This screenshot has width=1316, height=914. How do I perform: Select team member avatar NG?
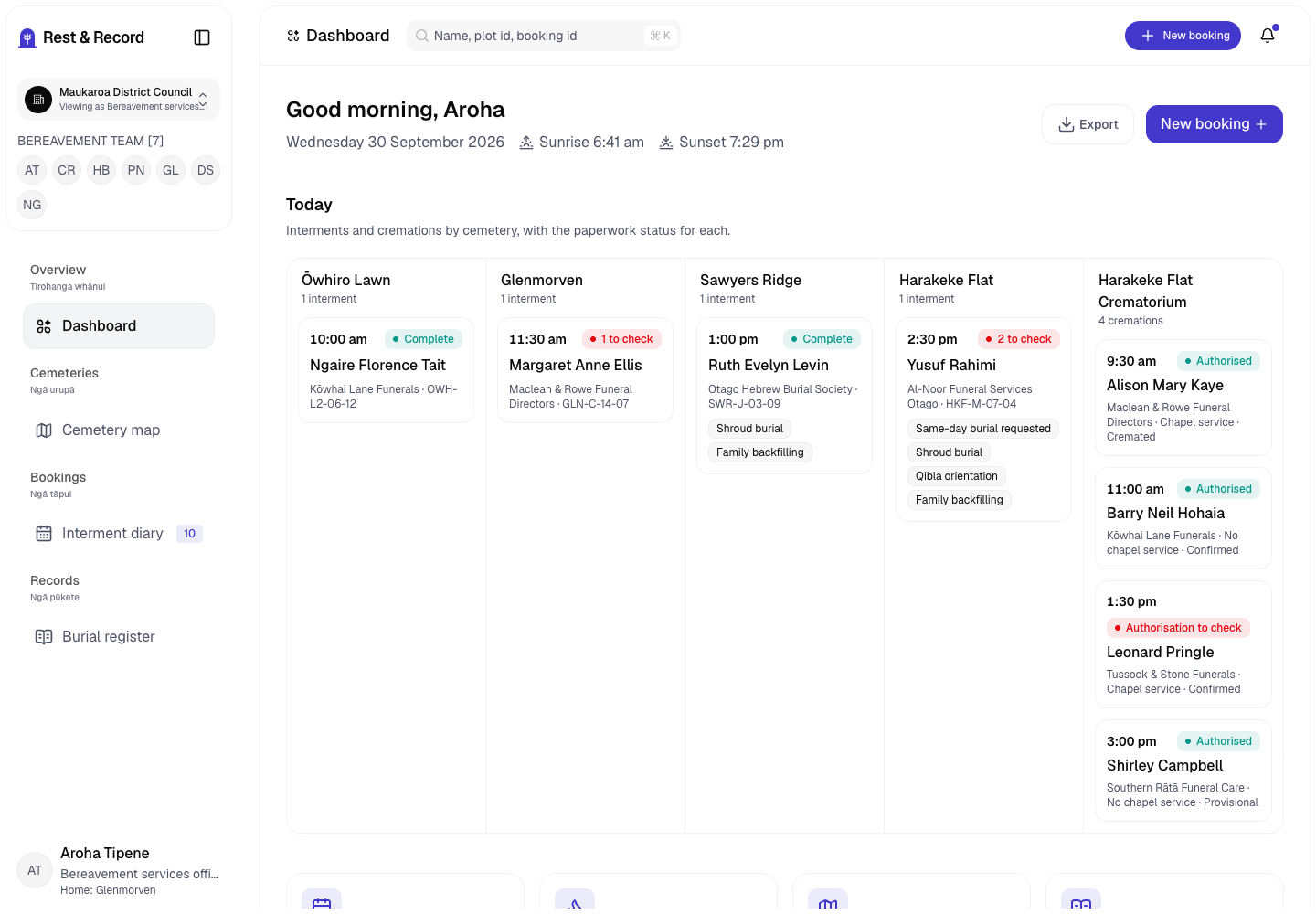click(32, 205)
